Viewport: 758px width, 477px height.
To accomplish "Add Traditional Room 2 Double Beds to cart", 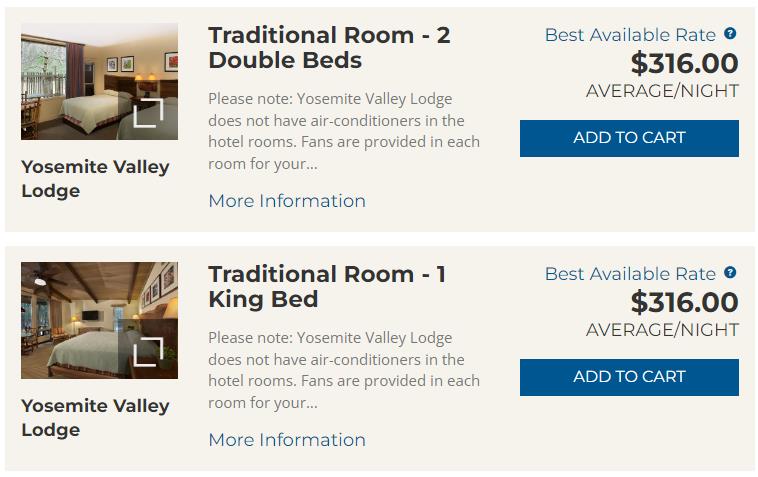I will (629, 138).
